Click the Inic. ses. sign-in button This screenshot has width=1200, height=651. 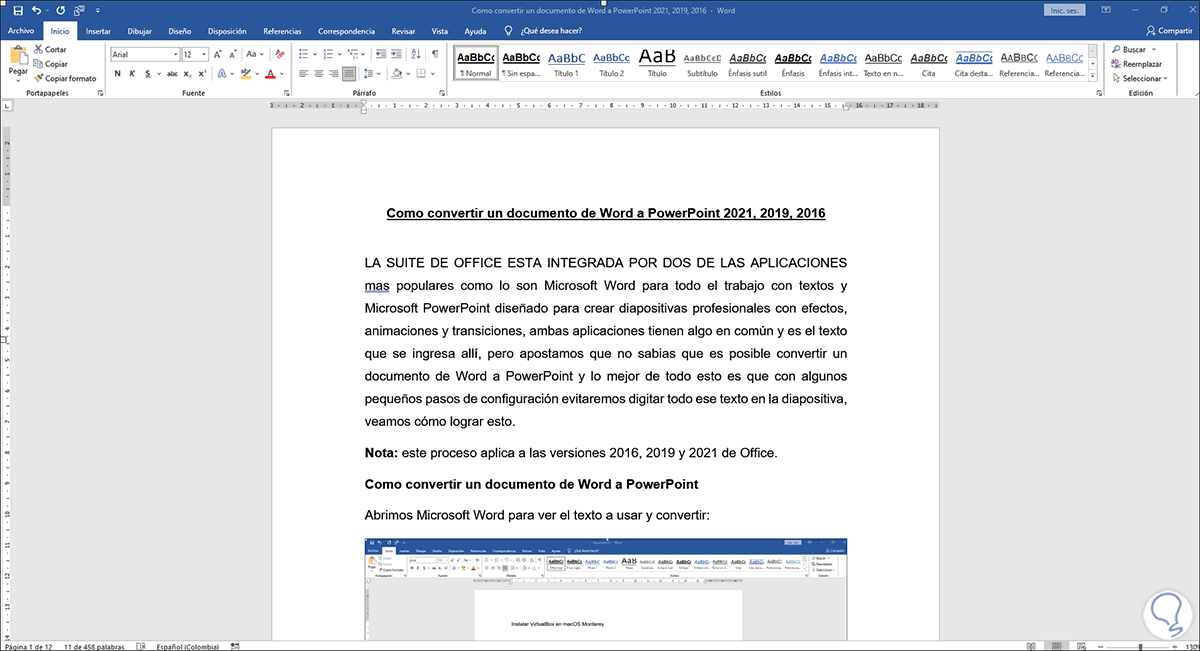pos(1064,10)
